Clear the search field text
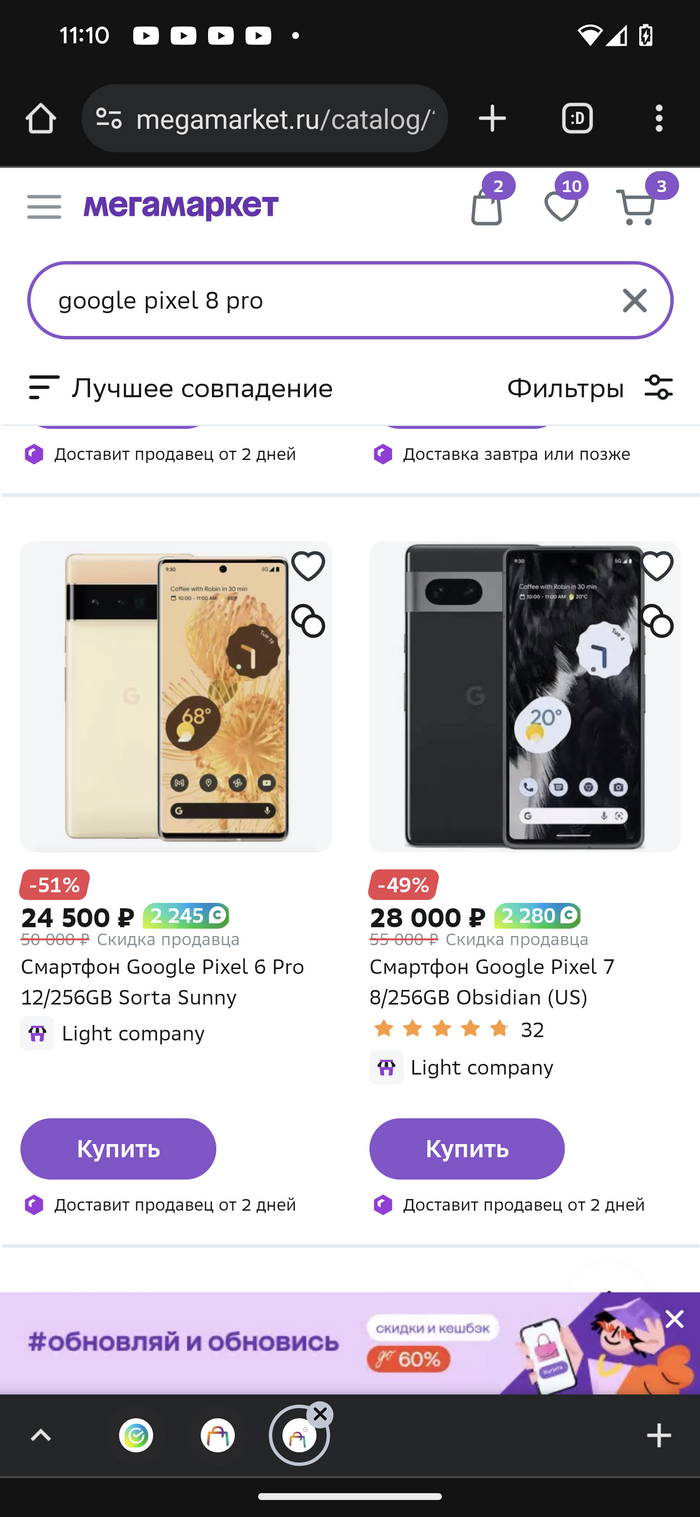Viewport: 700px width, 1517px height. pos(634,300)
